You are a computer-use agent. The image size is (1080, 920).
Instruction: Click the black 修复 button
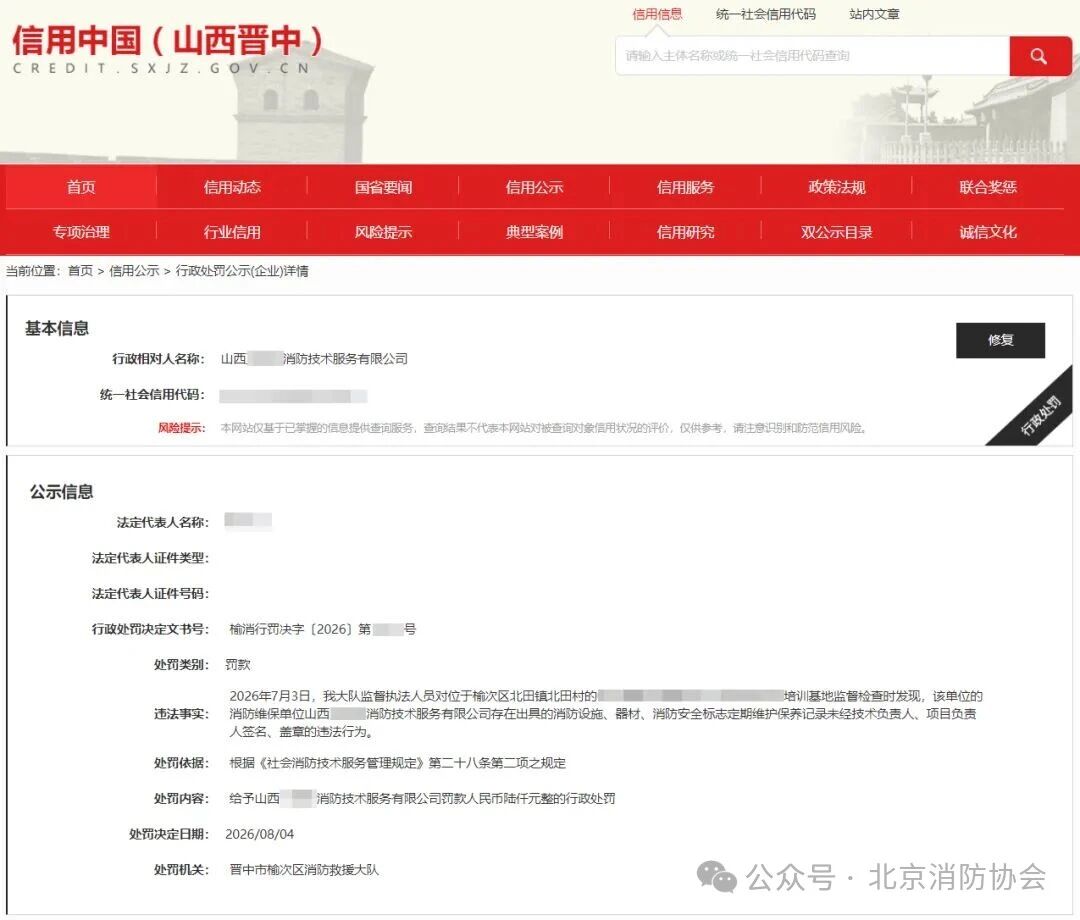[1000, 340]
